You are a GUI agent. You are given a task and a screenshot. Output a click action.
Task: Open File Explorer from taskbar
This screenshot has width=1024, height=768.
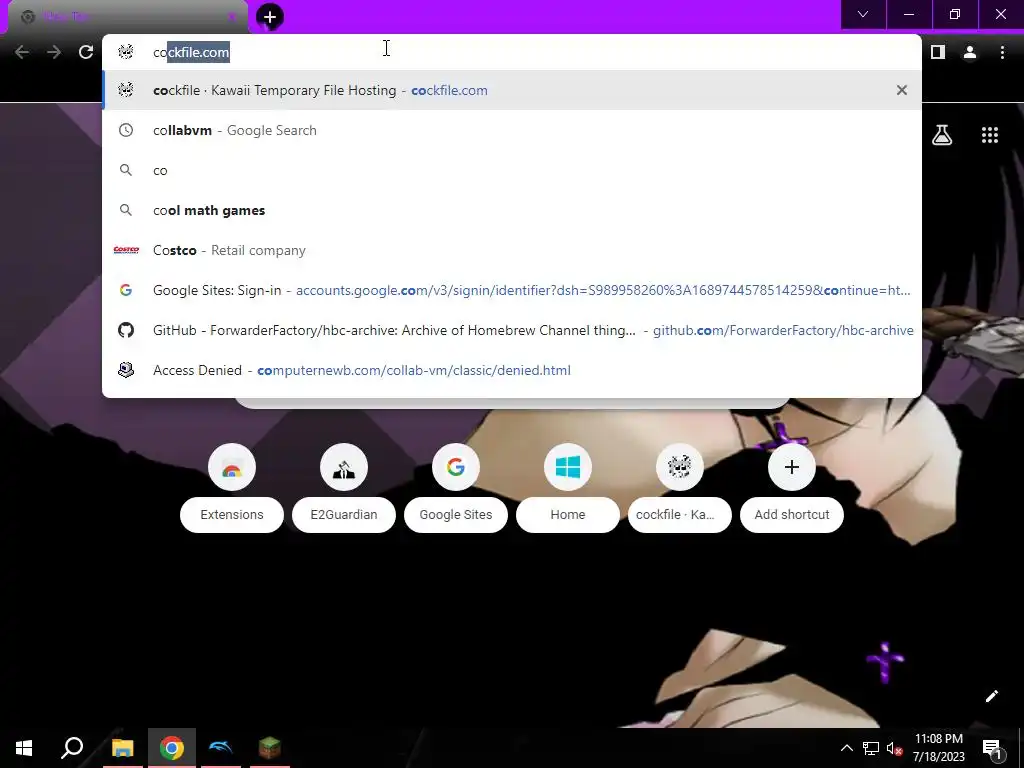click(122, 748)
